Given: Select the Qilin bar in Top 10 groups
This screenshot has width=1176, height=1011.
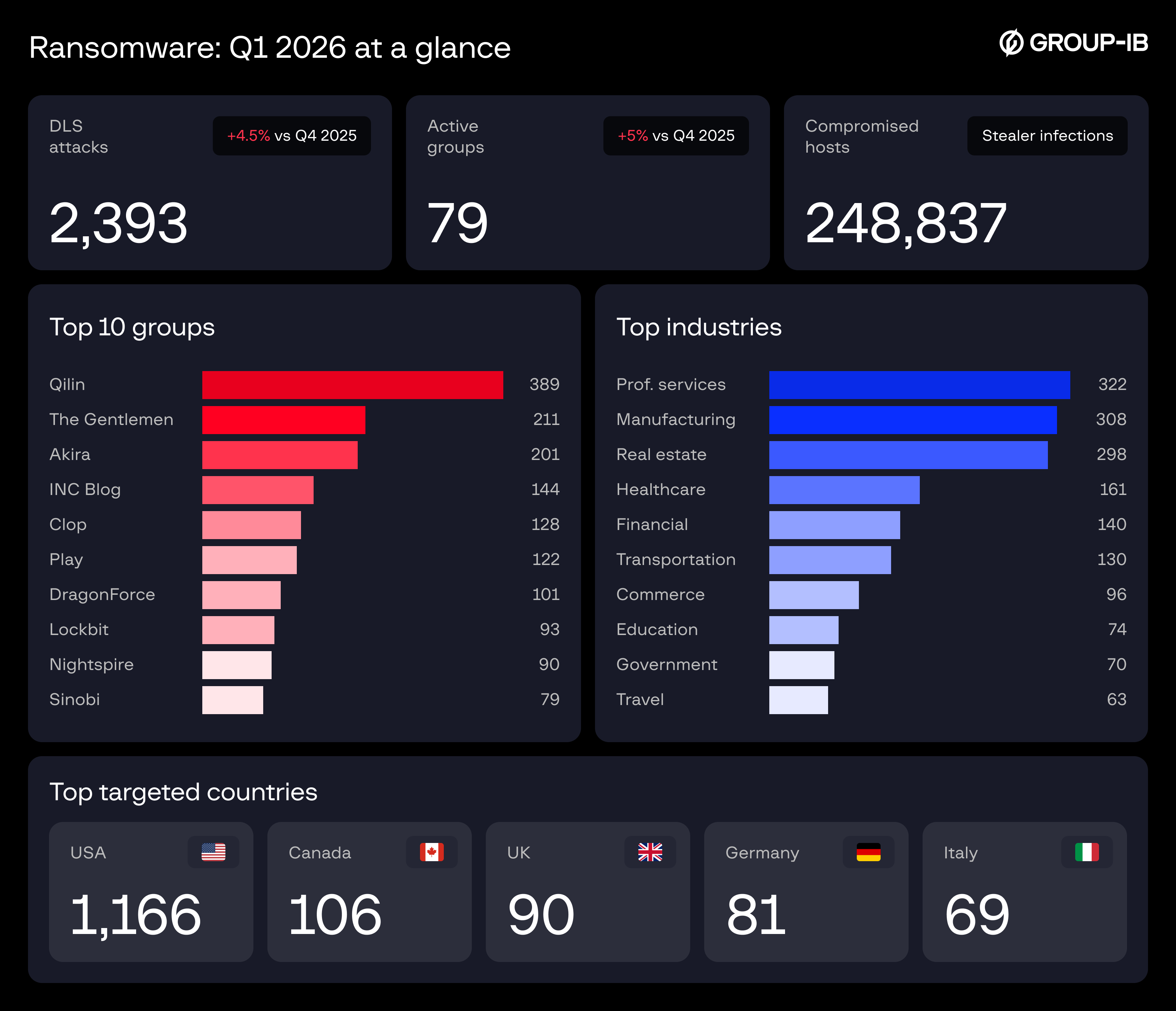Looking at the screenshot, I should [352, 385].
